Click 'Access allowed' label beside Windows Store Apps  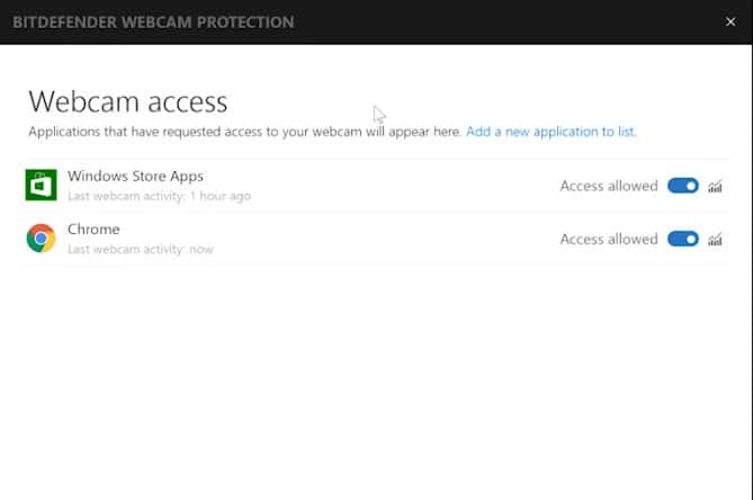pyautogui.click(x=608, y=186)
